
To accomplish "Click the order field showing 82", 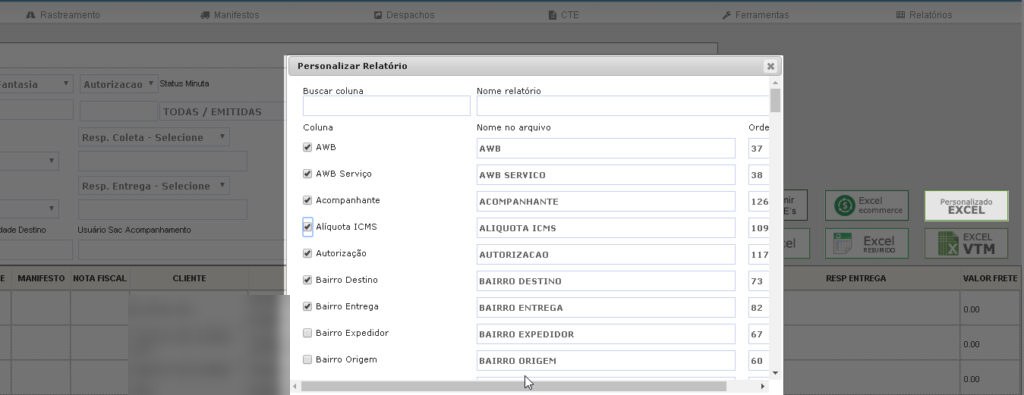I will click(x=758, y=308).
